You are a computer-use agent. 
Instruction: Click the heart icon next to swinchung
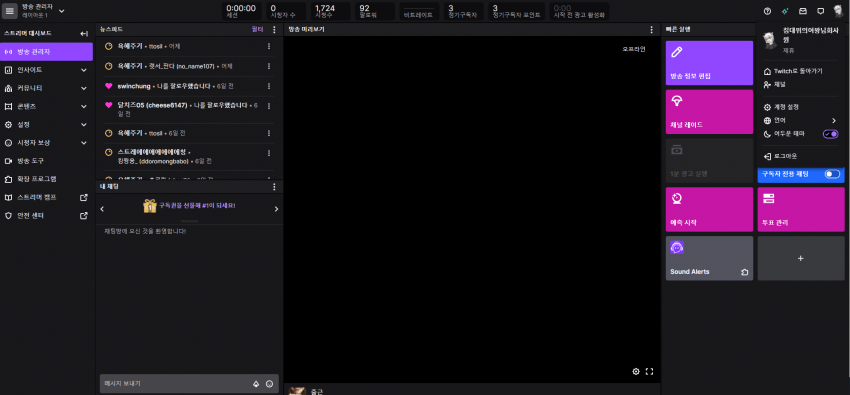tap(108, 86)
